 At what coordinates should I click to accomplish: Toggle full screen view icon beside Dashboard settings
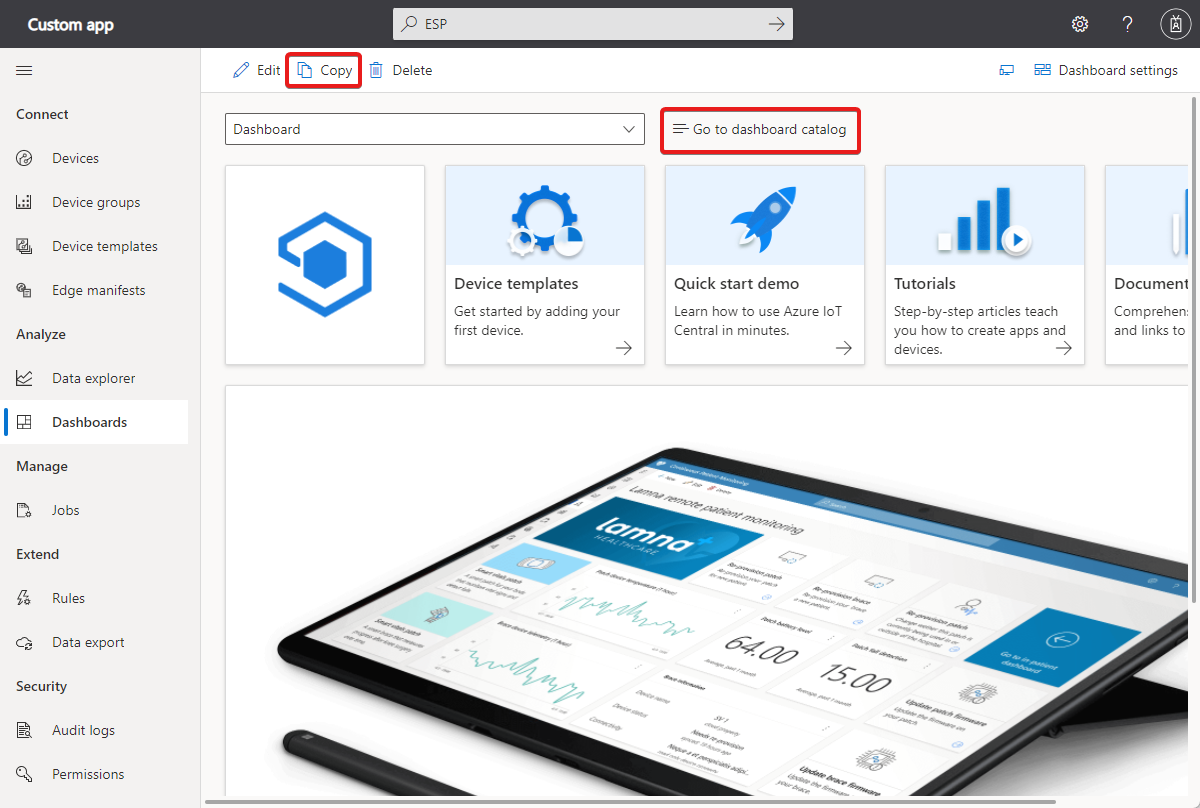click(x=1006, y=70)
